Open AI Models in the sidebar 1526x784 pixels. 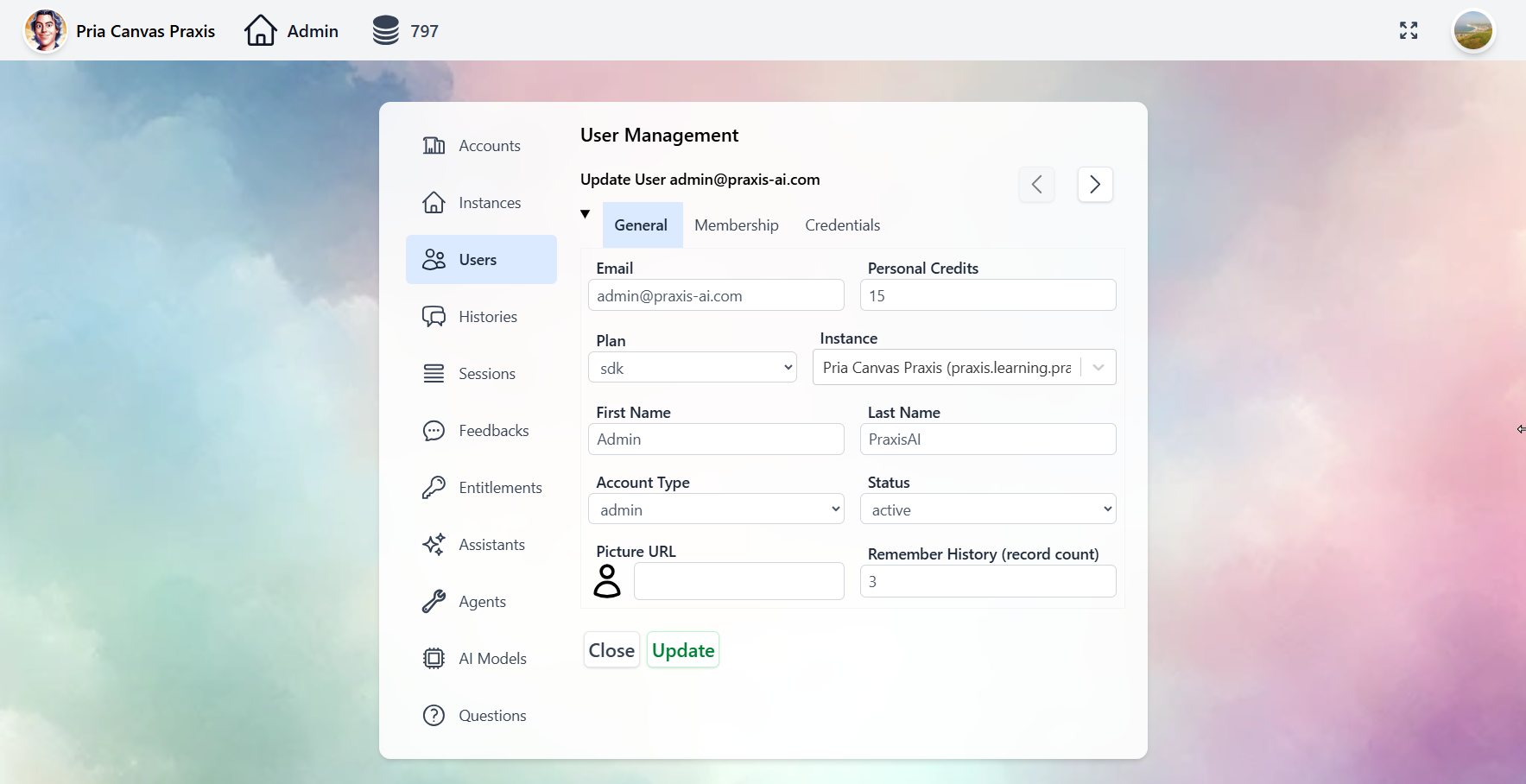pyautogui.click(x=481, y=658)
